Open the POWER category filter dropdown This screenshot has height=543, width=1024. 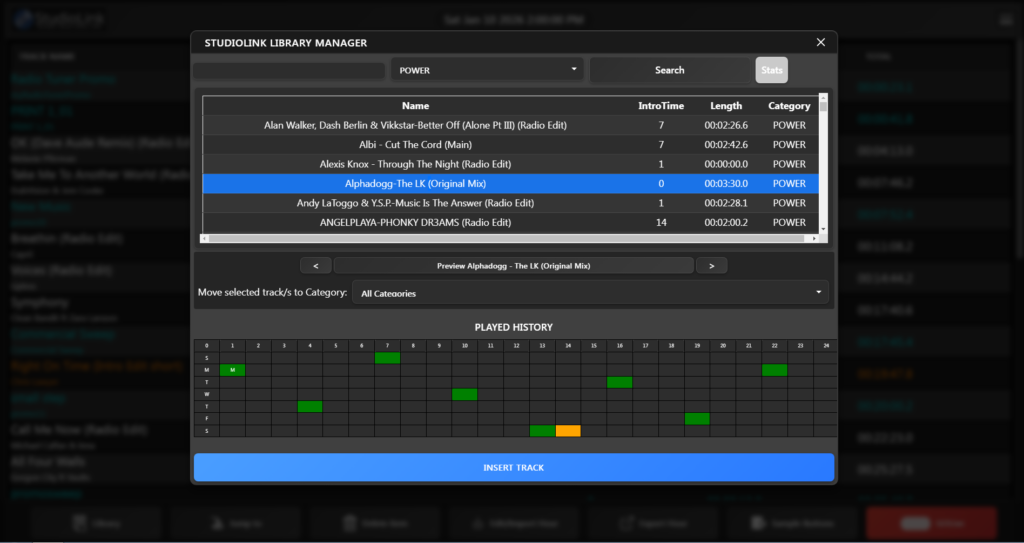(x=487, y=70)
